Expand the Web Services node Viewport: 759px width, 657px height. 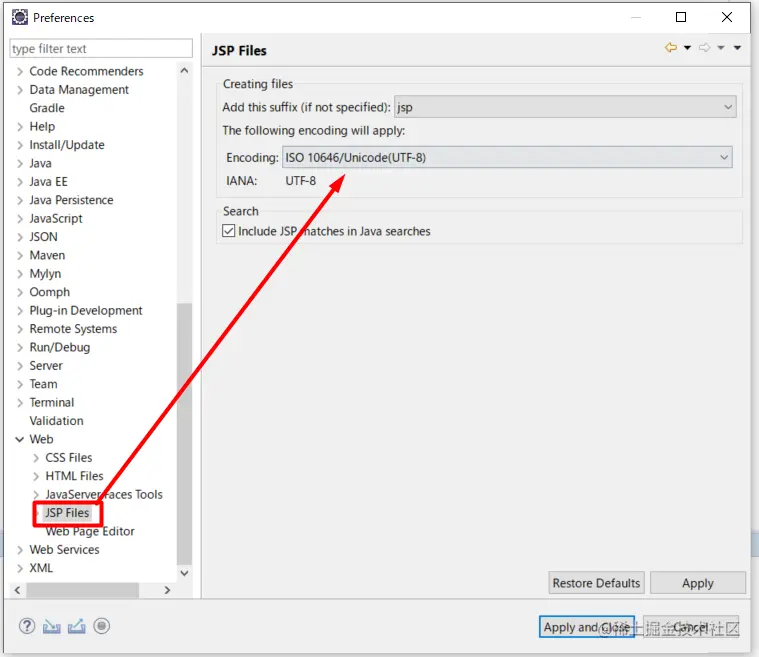(x=20, y=550)
